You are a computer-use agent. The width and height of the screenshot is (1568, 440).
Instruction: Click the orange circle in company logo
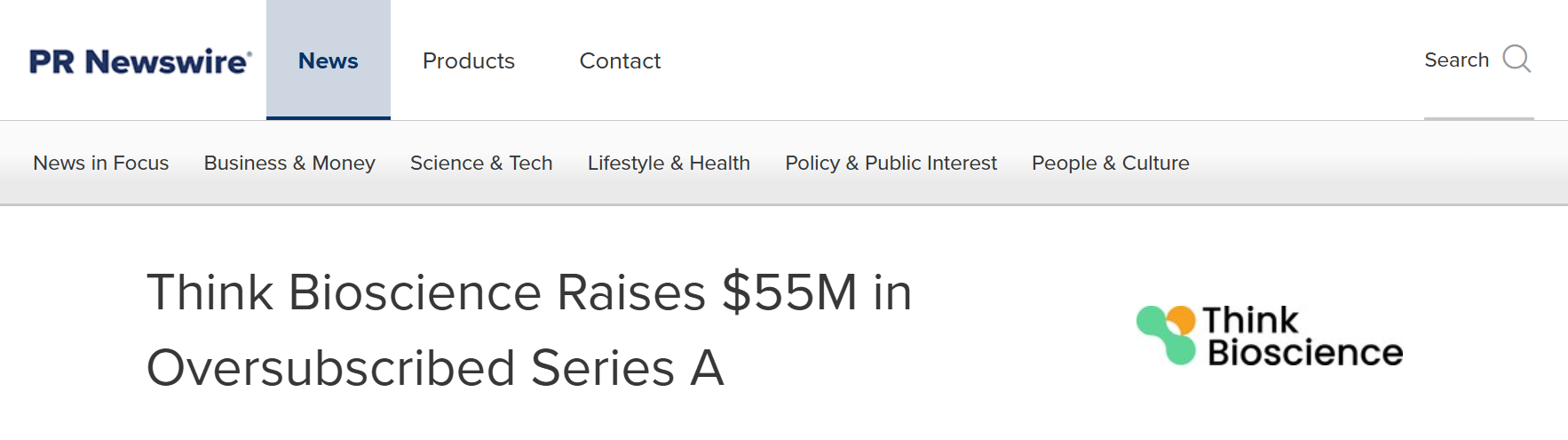tap(1182, 319)
